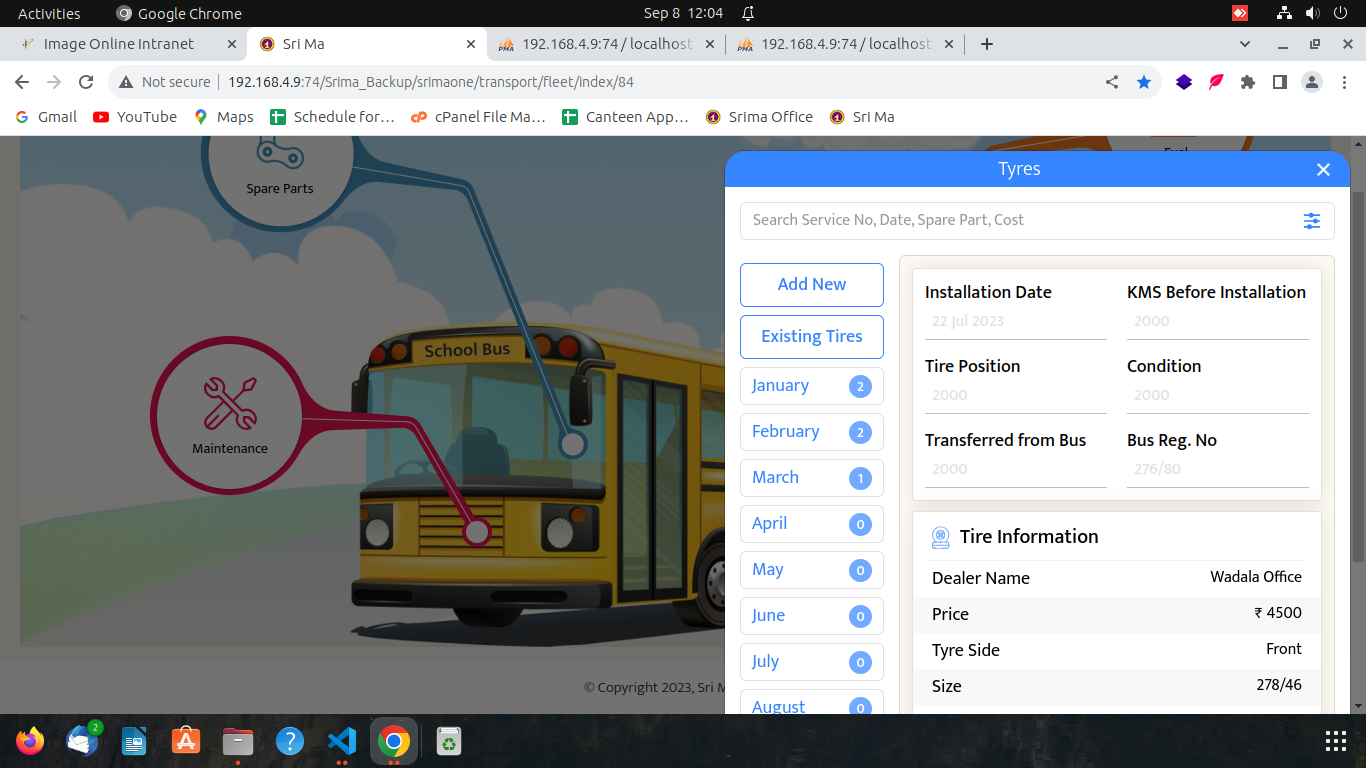This screenshot has height=768, width=1366.
Task: Open the tab search dropdown chevron
Action: 1245,44
